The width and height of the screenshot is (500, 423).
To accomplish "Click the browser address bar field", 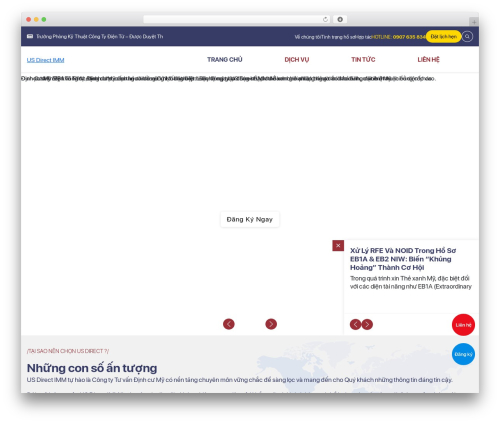I will (237, 19).
